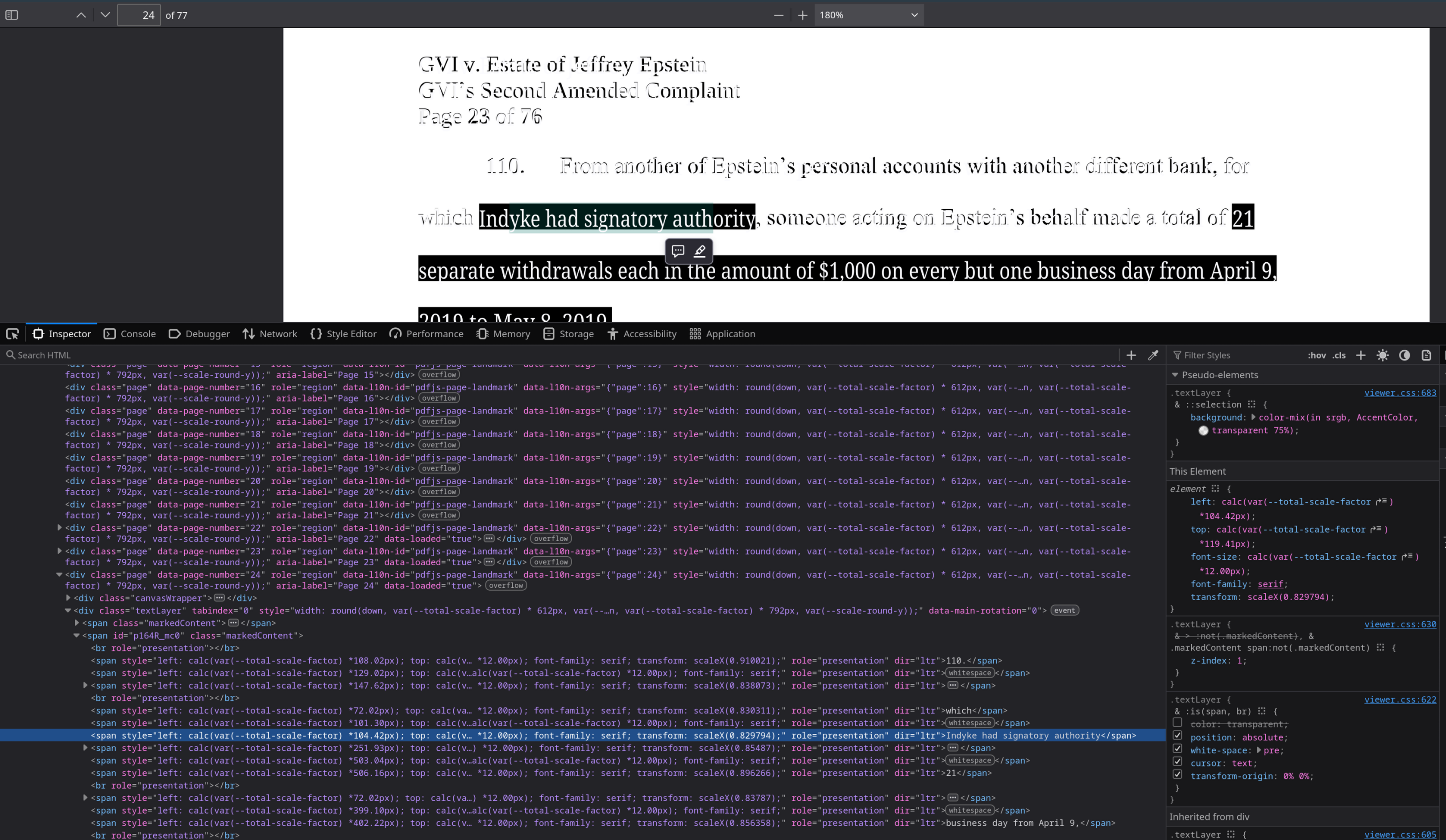This screenshot has height=840, width=1446.
Task: Enable the color: transparent checkbox
Action: tap(1177, 722)
